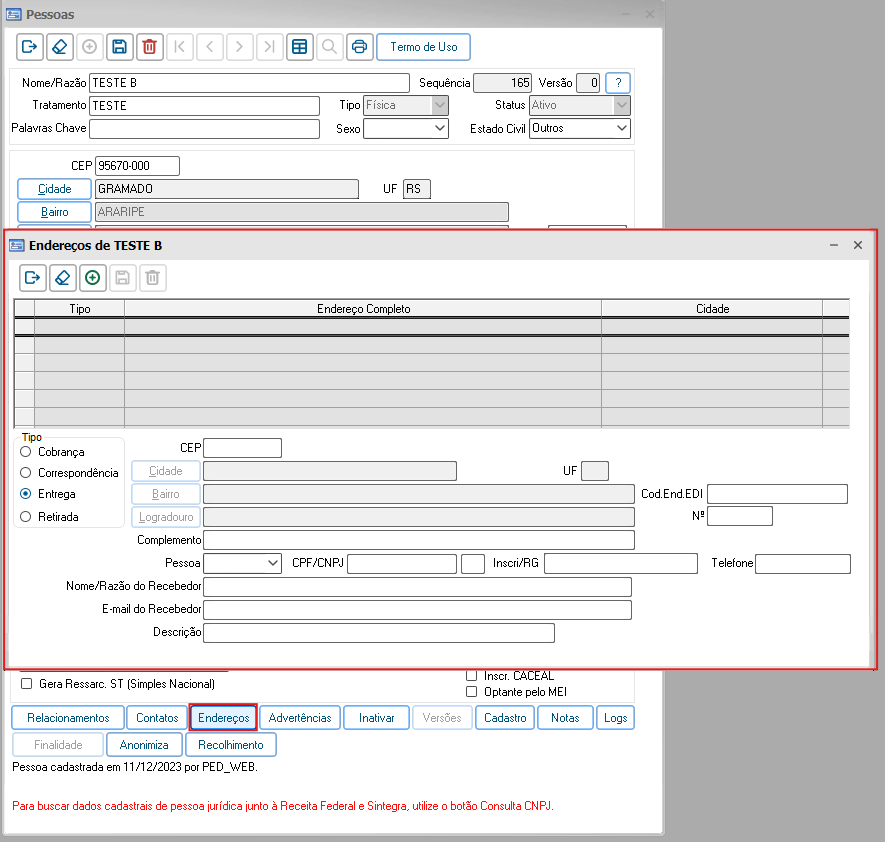Save the record with Pessoas floppy icon

point(119,47)
